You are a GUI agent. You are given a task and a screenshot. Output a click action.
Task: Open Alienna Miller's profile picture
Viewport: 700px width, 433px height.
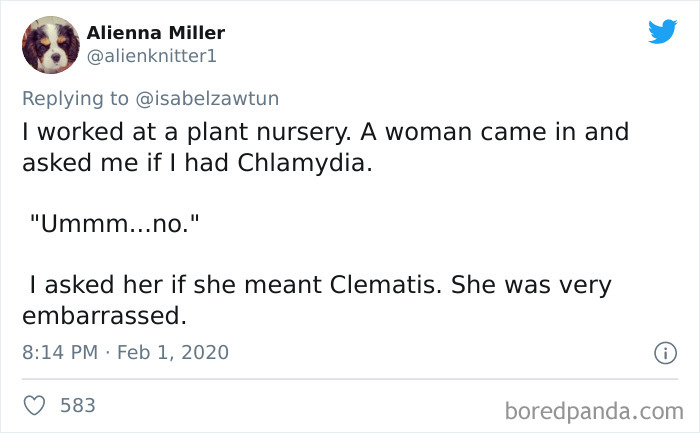click(x=50, y=45)
